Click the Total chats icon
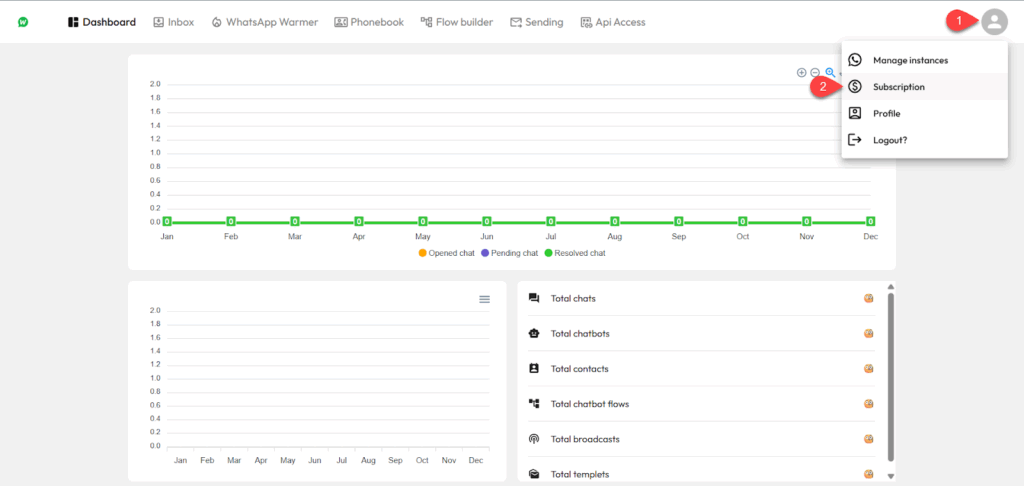The image size is (1024, 486). [534, 298]
